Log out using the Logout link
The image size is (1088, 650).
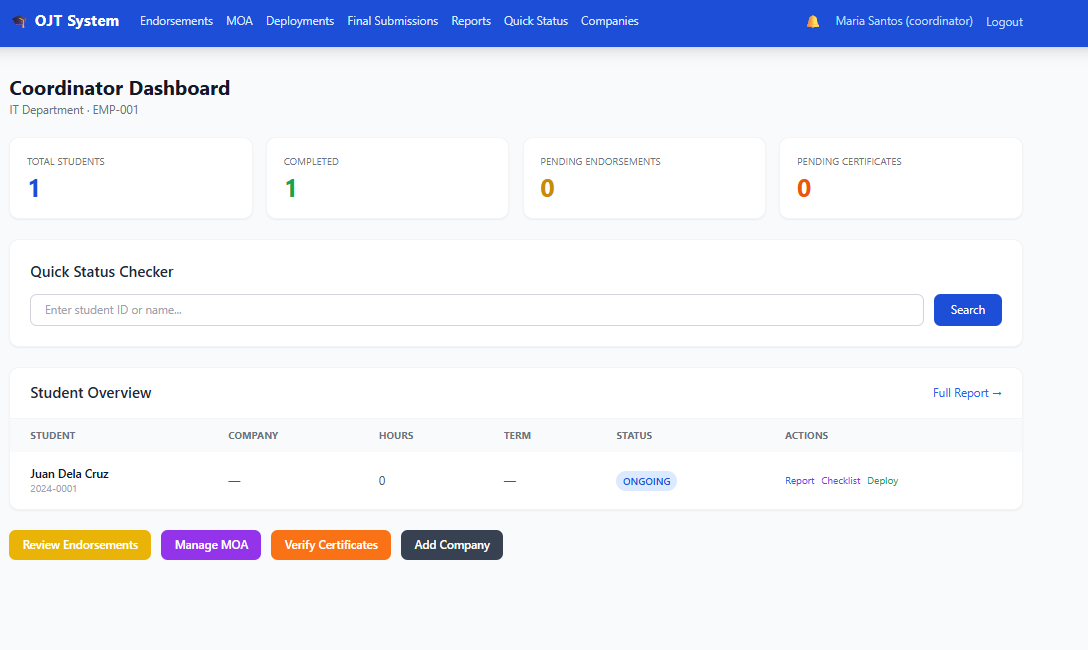pyautogui.click(x=1004, y=22)
